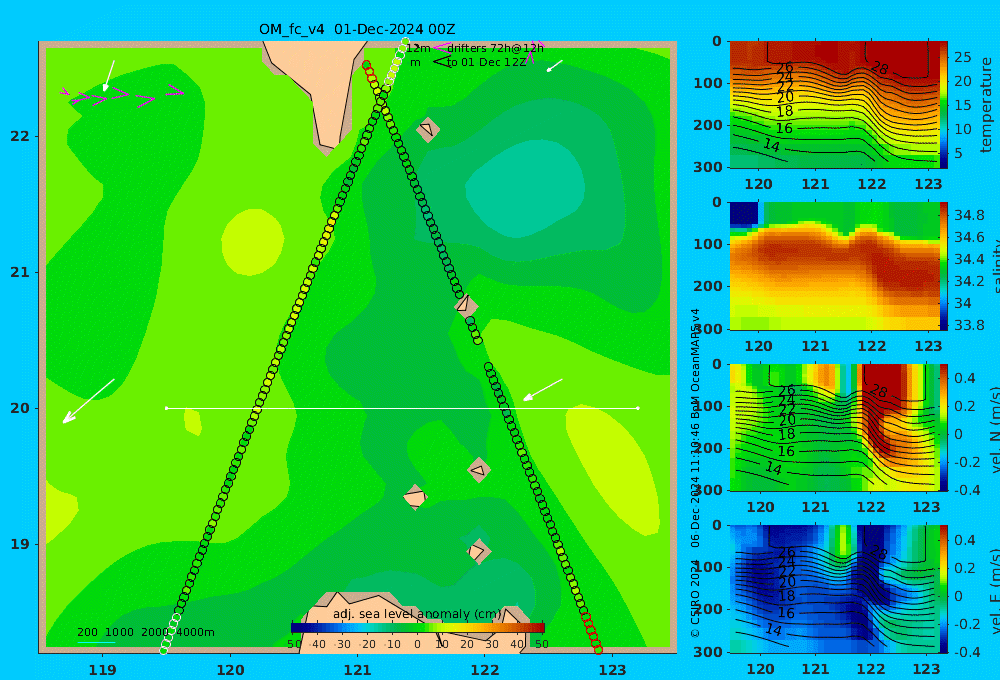This screenshot has height=680, width=1000.
Task: Click the 'vel. E (m/s)' axis label
Action: click(994, 591)
